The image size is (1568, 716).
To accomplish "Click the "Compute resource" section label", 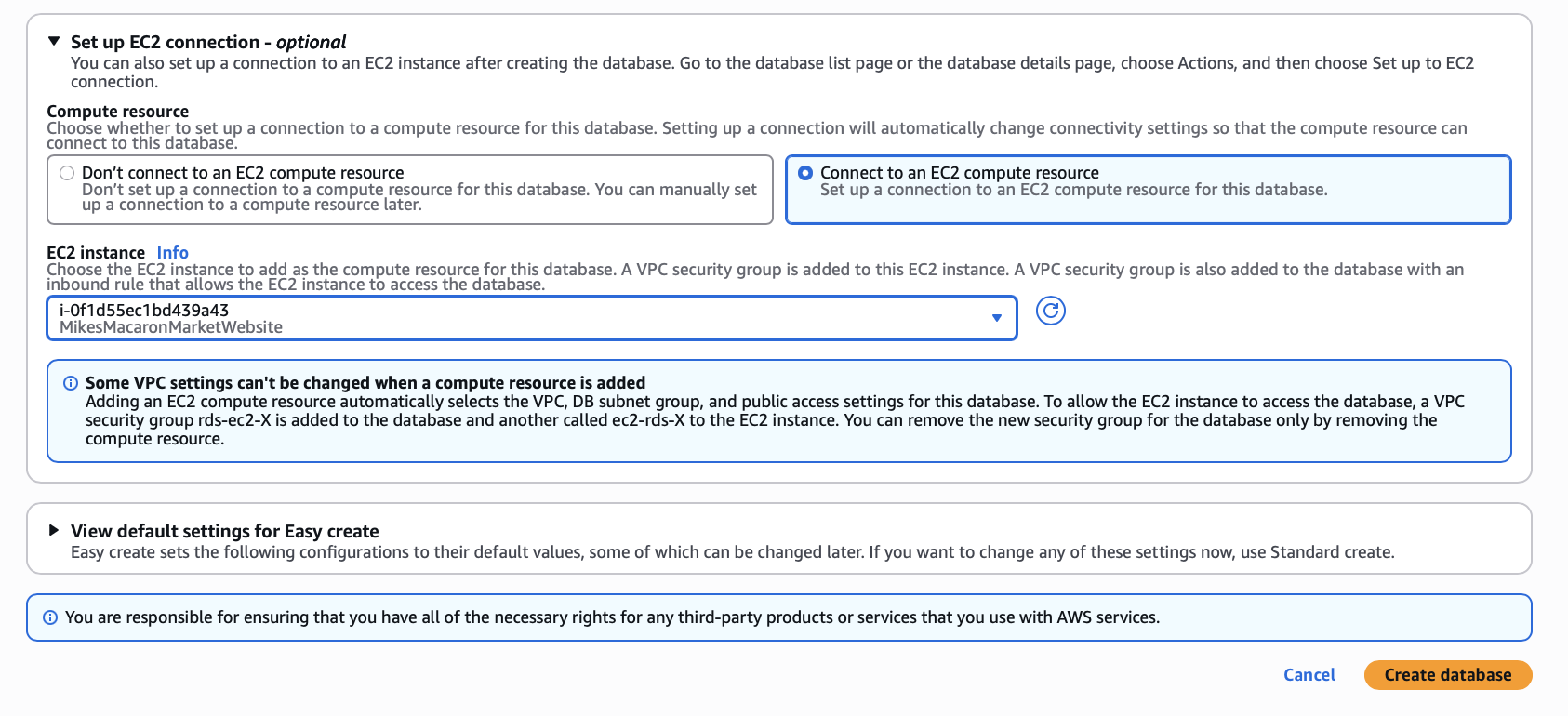I will tap(117, 112).
